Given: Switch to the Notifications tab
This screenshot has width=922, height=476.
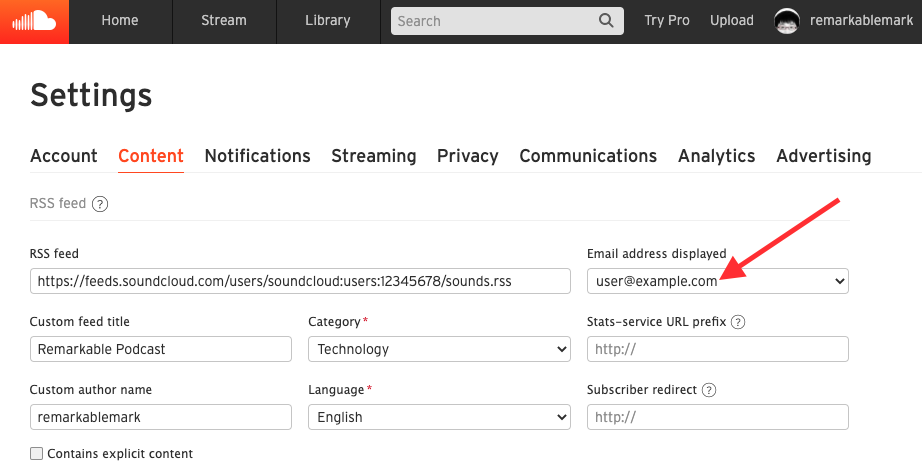Looking at the screenshot, I should pos(258,156).
